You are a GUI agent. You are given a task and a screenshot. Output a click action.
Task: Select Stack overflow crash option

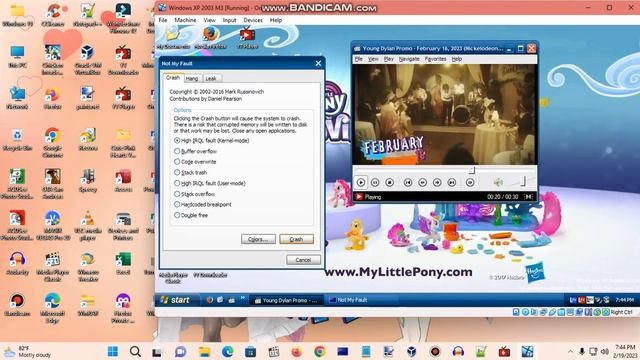[194, 194]
